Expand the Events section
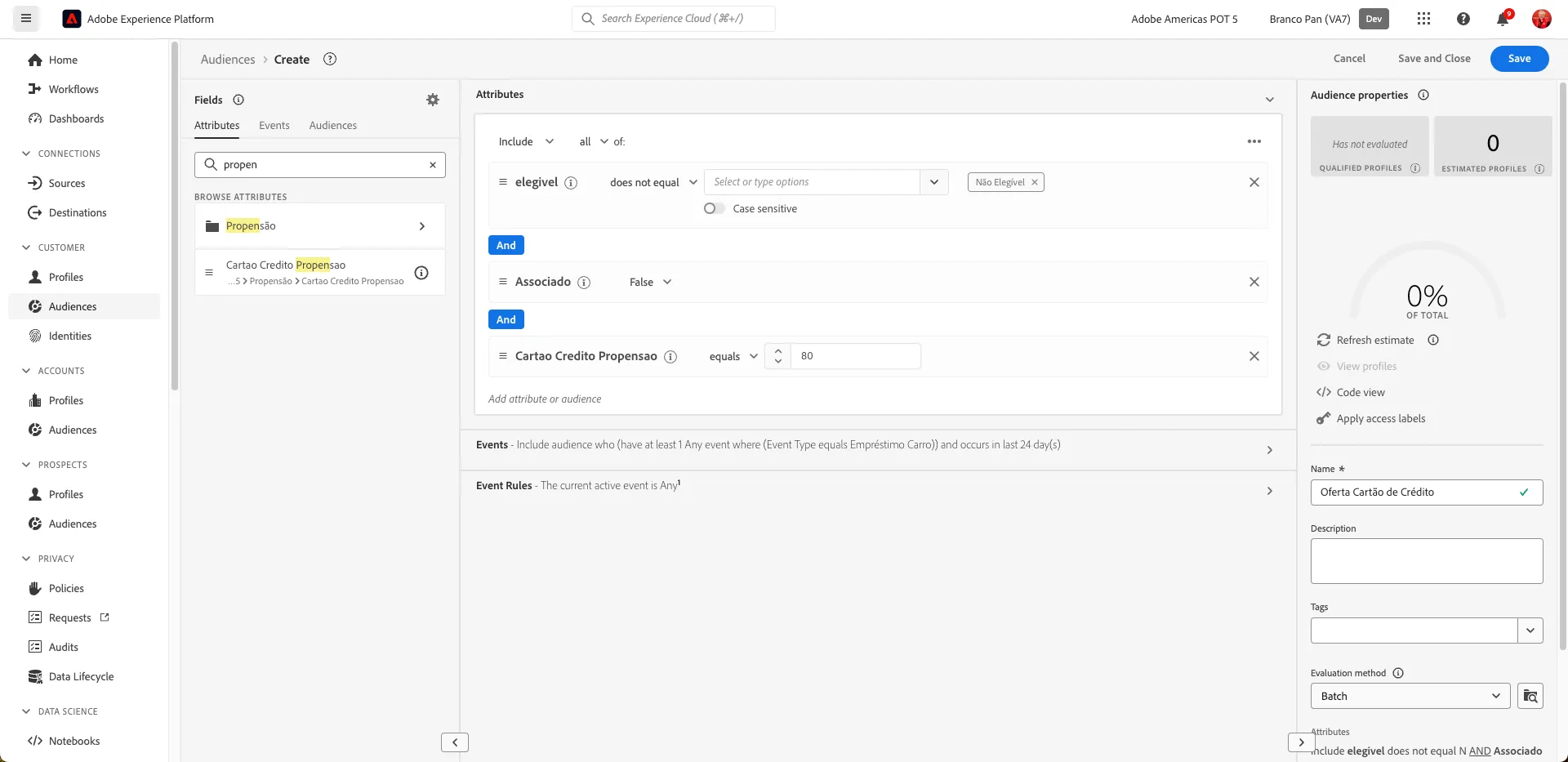This screenshot has width=1568, height=762. (x=1269, y=450)
